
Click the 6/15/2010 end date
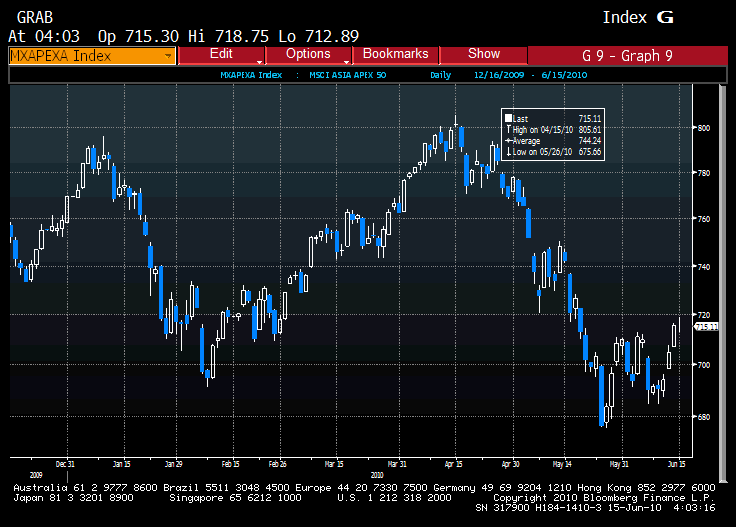(x=564, y=75)
